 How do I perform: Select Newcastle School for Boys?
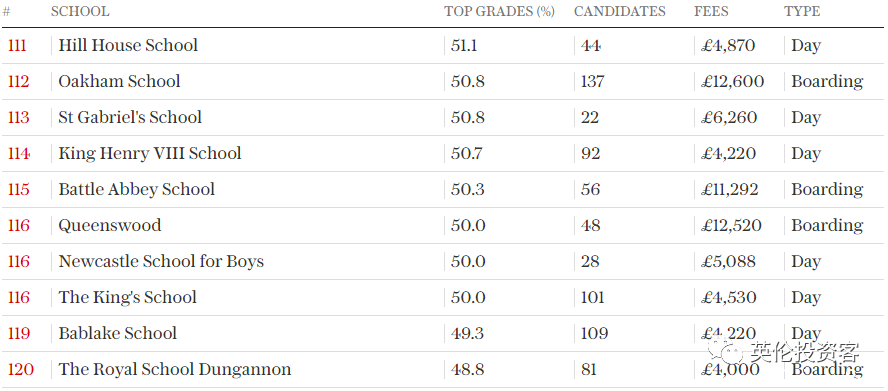[x=161, y=261]
